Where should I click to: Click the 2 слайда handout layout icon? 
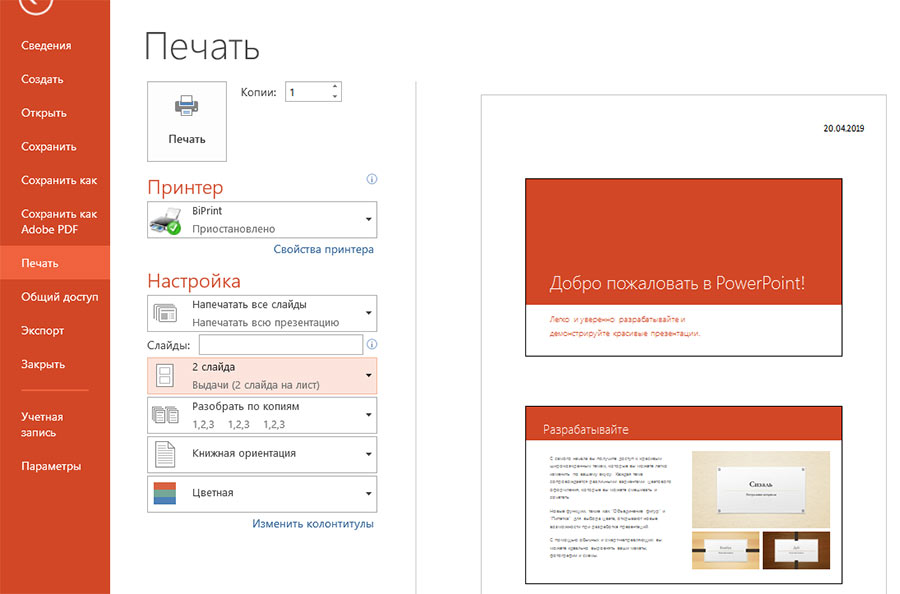coord(164,375)
